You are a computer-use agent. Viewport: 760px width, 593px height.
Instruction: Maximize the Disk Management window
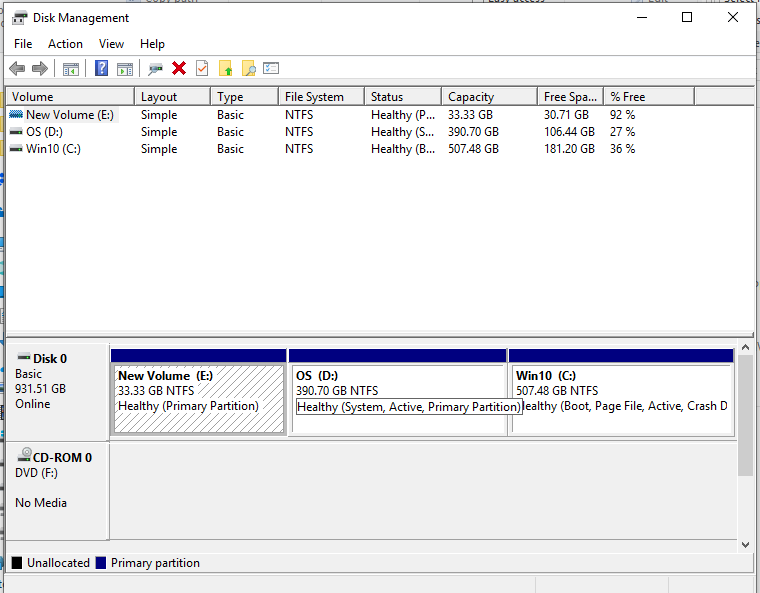click(687, 17)
